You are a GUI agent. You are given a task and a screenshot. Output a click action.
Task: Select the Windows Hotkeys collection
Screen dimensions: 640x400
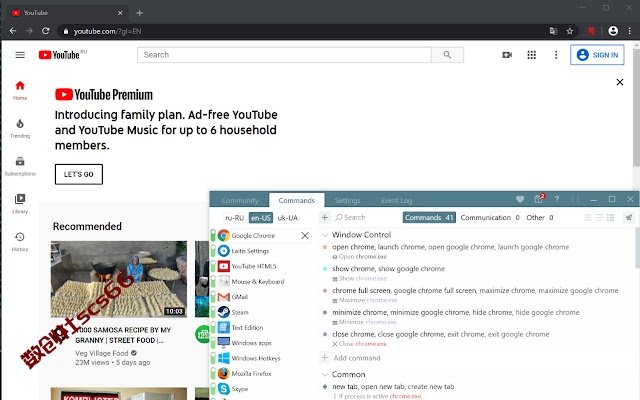coord(256,358)
